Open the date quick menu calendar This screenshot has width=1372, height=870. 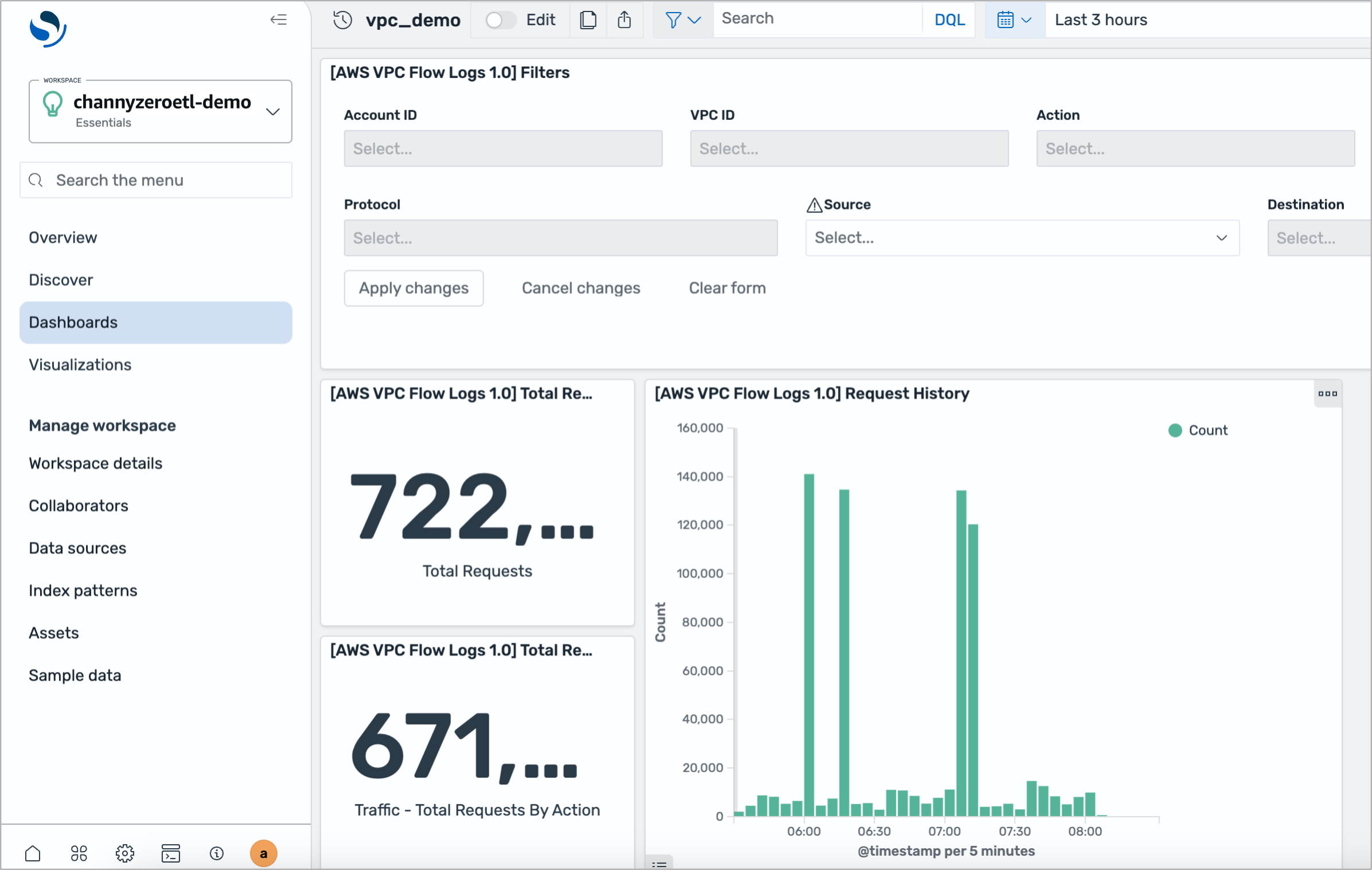click(1014, 20)
